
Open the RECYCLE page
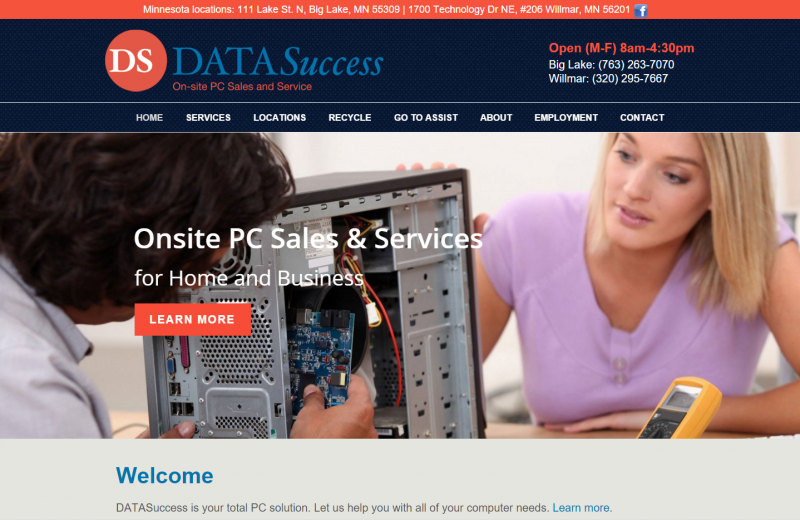(x=350, y=117)
